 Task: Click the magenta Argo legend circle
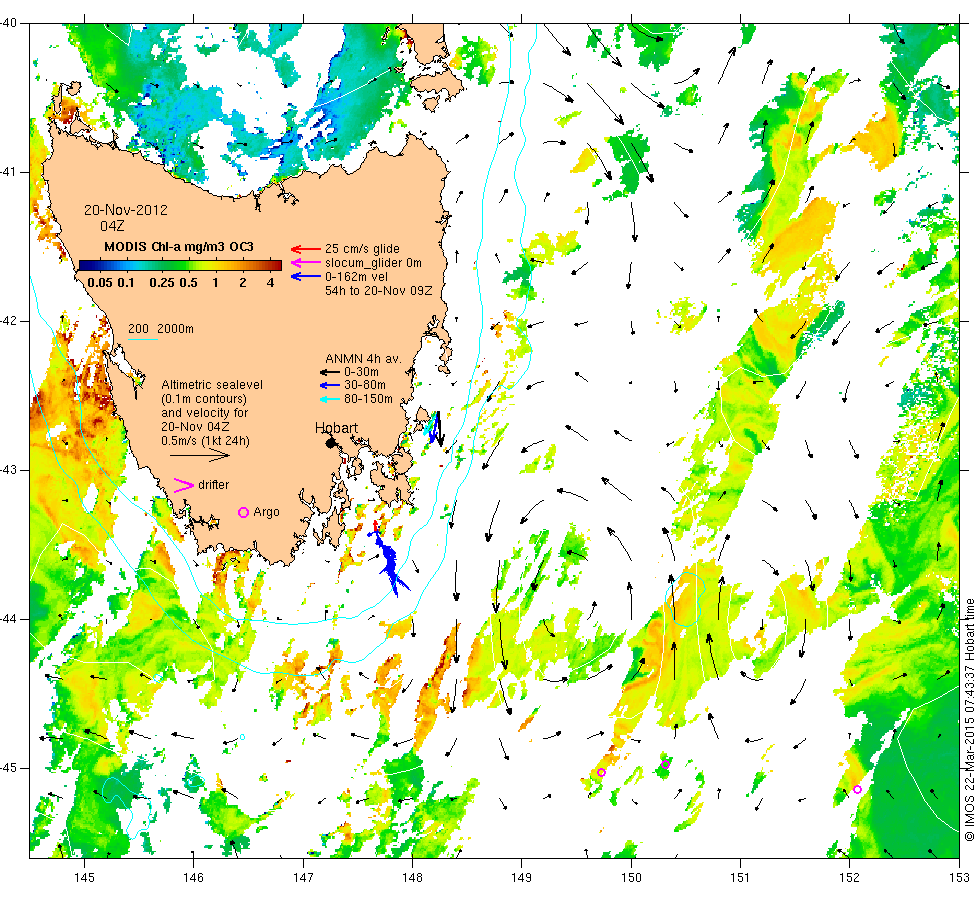click(x=244, y=512)
